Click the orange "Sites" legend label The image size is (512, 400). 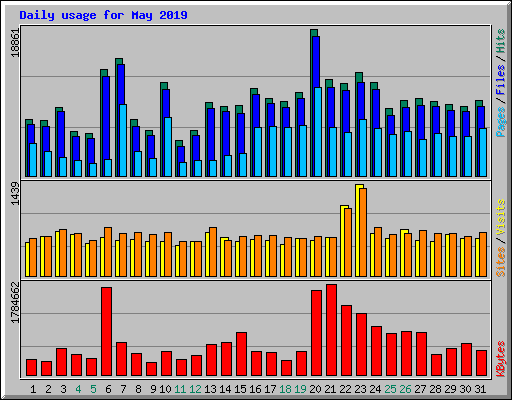(x=500, y=262)
